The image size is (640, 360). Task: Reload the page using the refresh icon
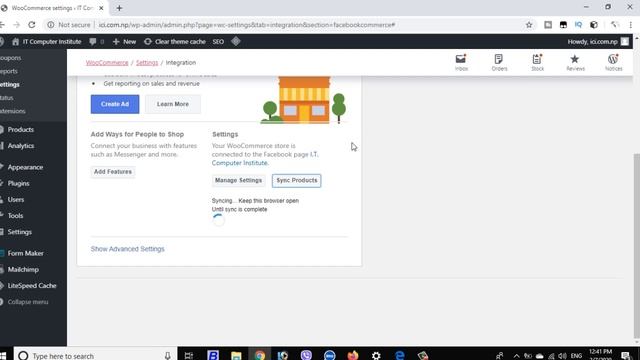pos(32,25)
